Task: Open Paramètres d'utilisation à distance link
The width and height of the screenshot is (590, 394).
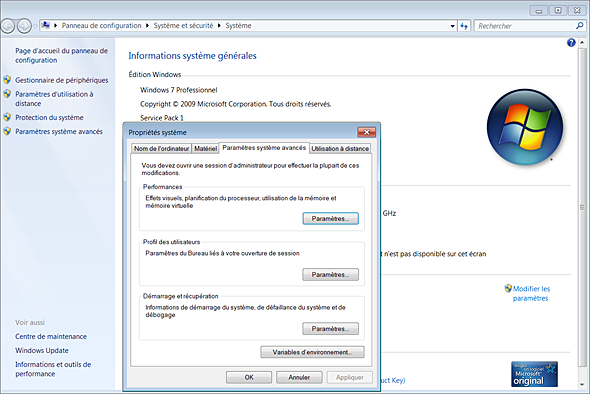Action: pyautogui.click(x=54, y=99)
